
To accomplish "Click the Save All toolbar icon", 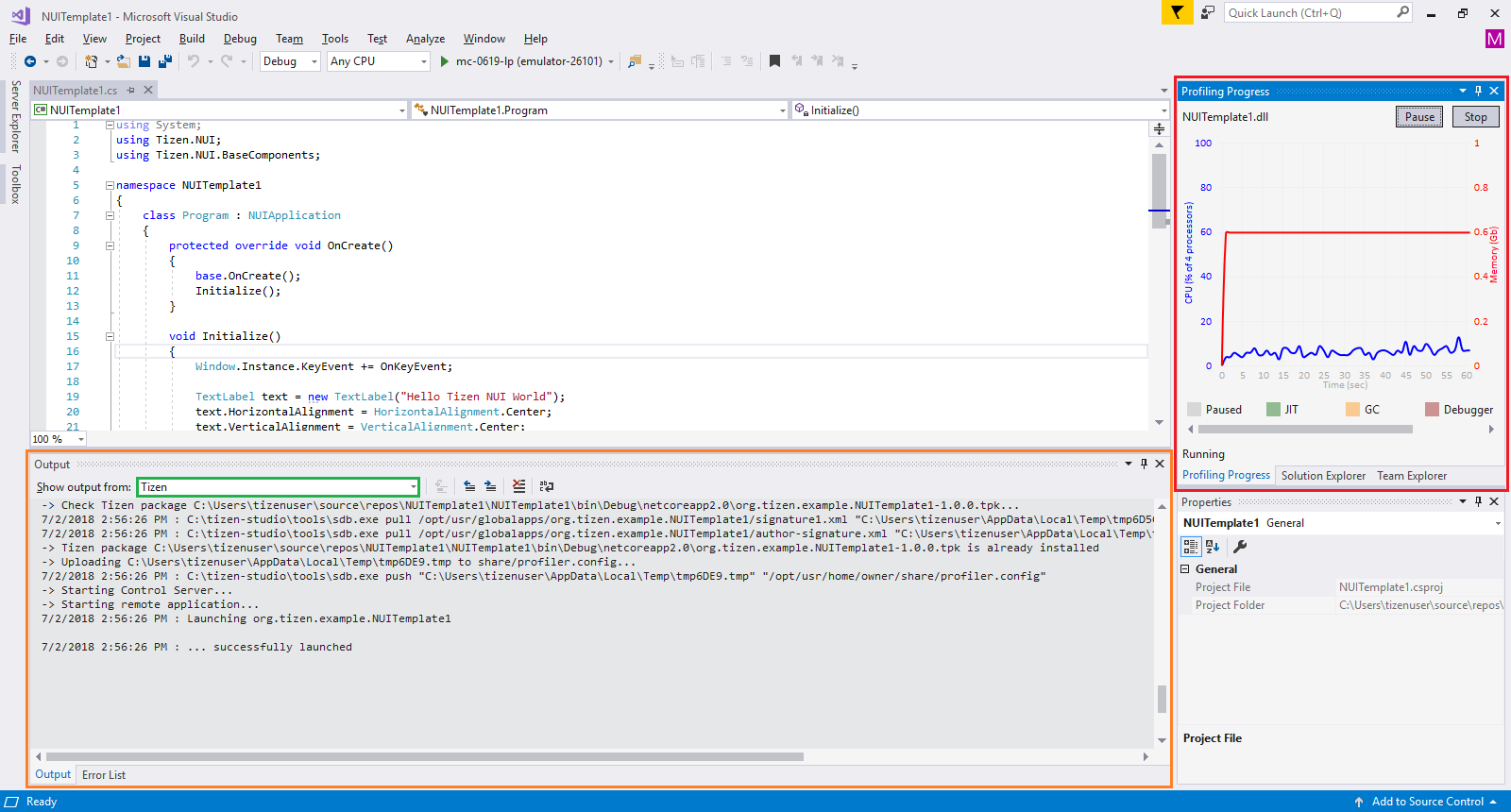I will 164,61.
